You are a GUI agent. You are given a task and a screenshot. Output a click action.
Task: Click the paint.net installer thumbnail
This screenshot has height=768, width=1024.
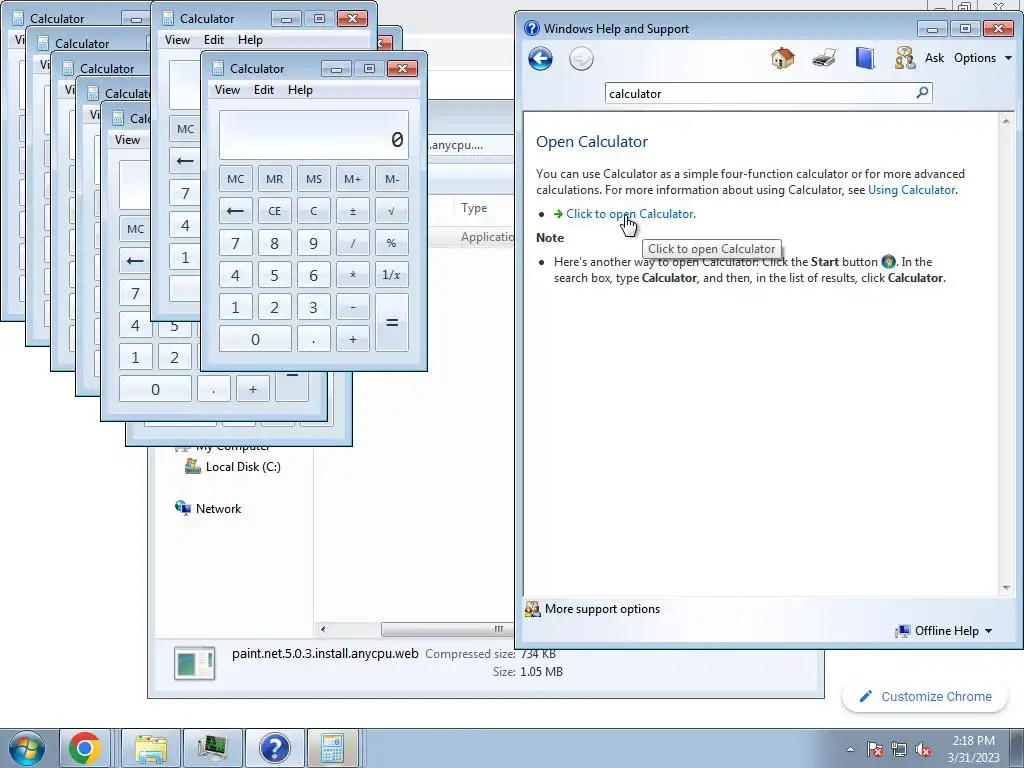(x=195, y=662)
